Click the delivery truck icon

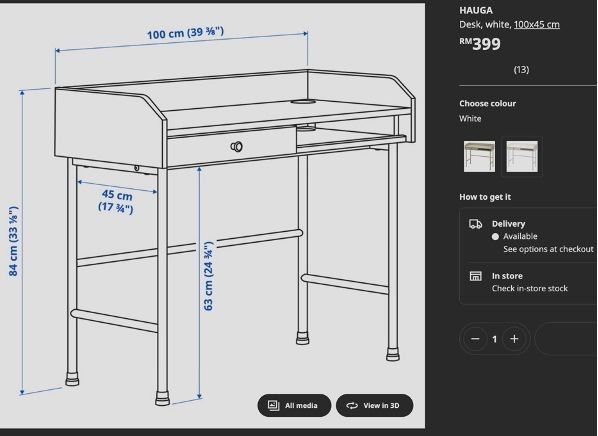tap(476, 224)
